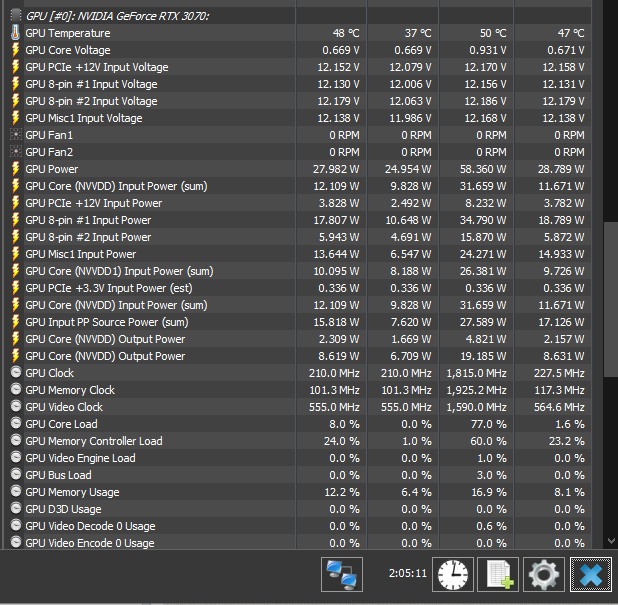Click lightning icon beside GPU Input PP Source Power
Viewport: 618px width, 605px height.
(x=15, y=322)
